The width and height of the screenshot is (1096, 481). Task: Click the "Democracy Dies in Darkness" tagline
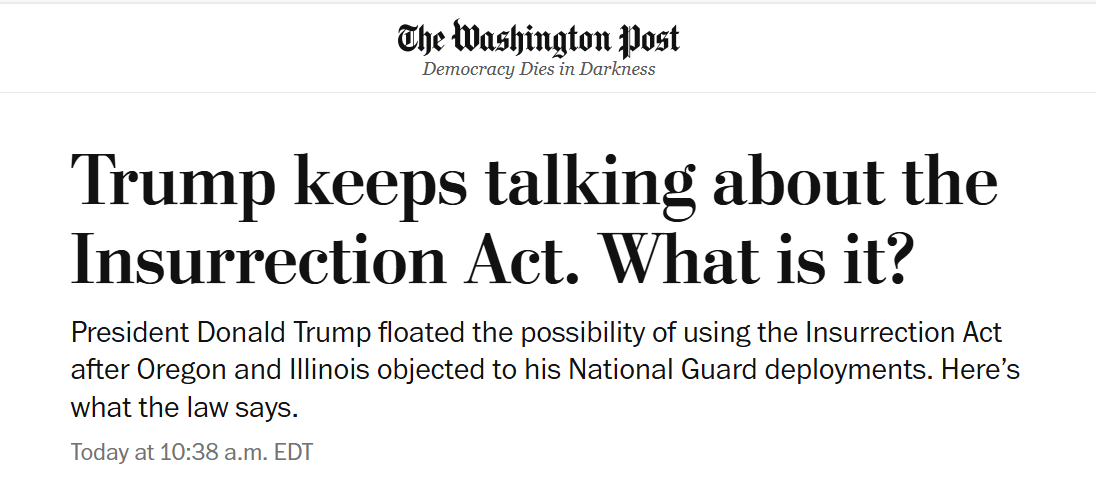(x=539, y=70)
